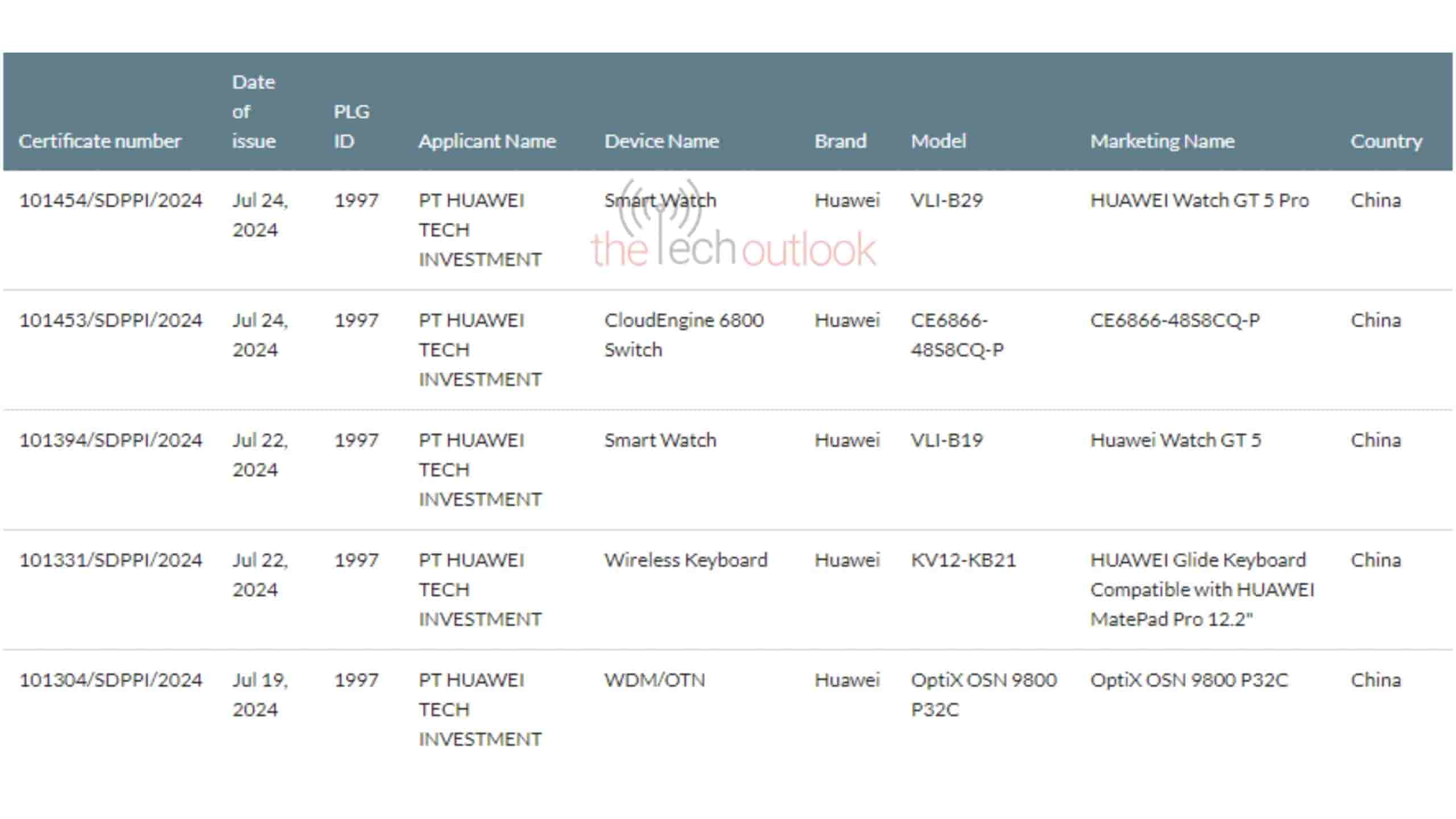
Task: Click the HUAWEI Watch GT 5 Pro cell
Action: coord(1199,200)
